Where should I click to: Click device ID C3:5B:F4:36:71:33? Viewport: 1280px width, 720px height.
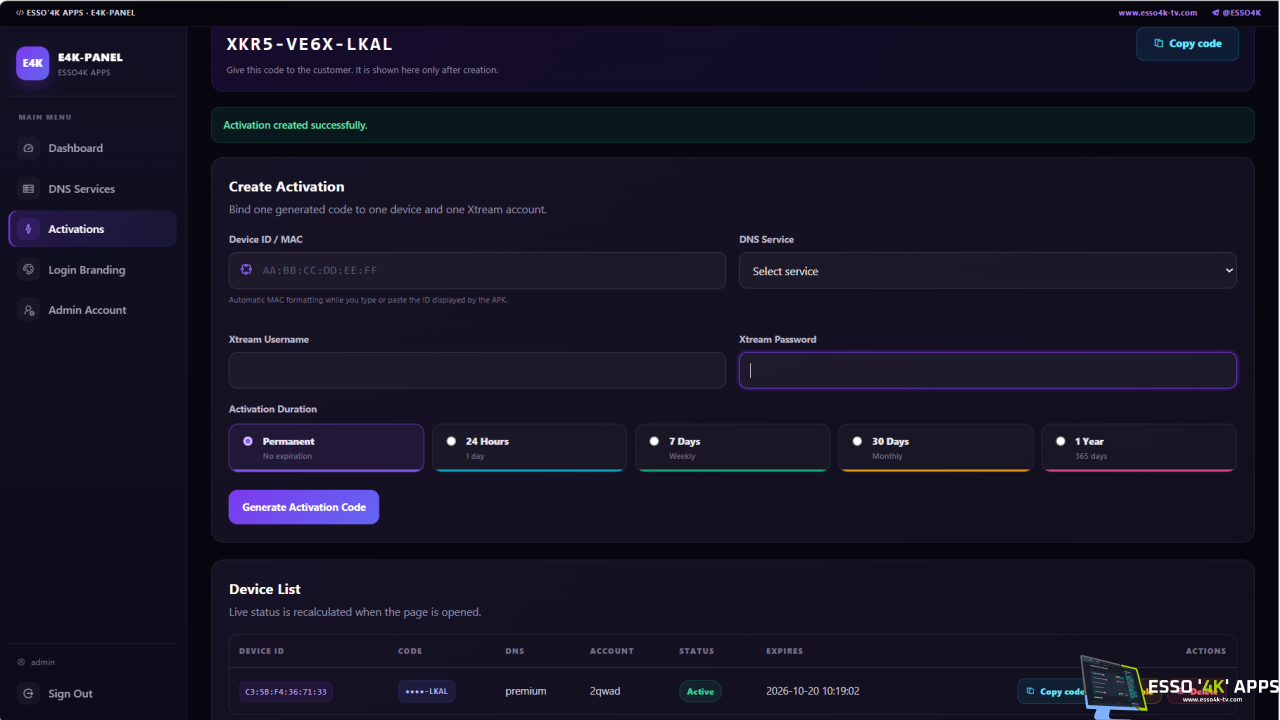(x=286, y=691)
